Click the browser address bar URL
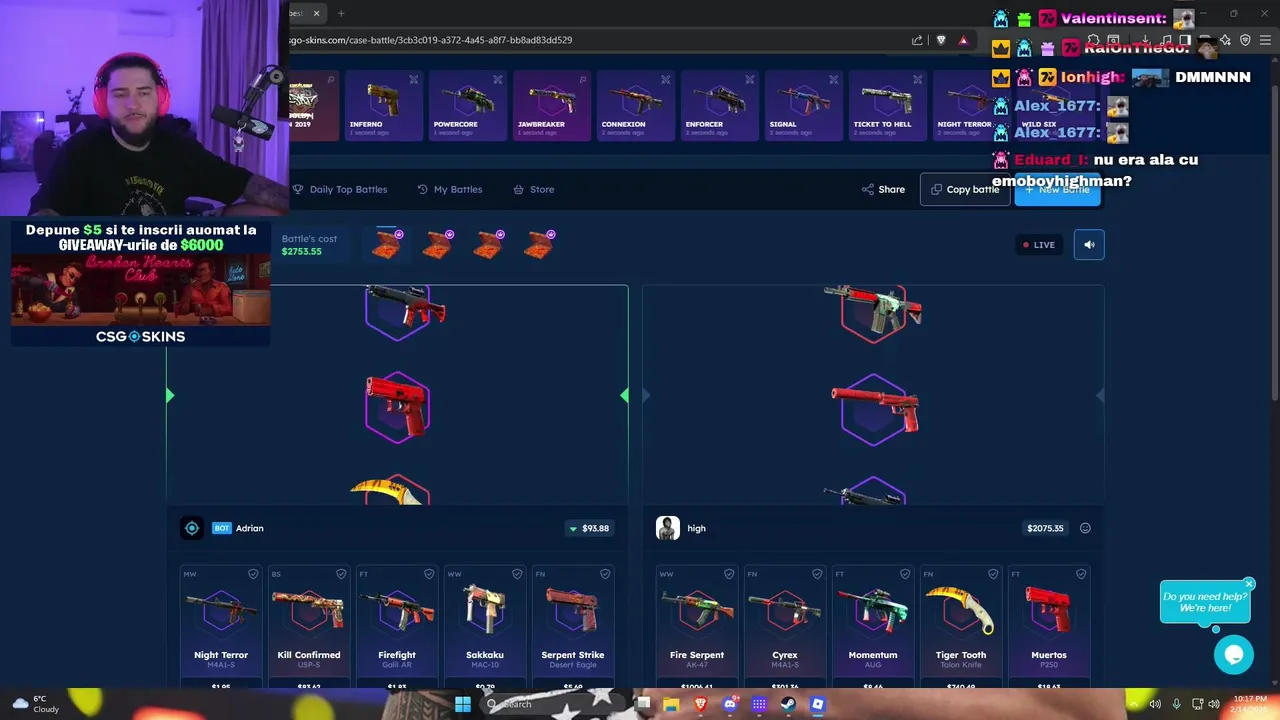 [431, 40]
